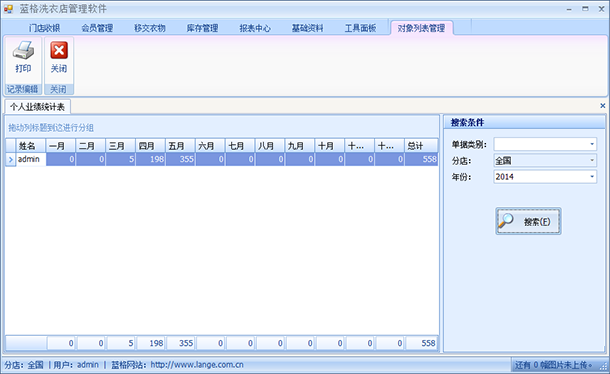Select admin row's 三月 value 5
The height and width of the screenshot is (374, 610).
click(x=121, y=159)
